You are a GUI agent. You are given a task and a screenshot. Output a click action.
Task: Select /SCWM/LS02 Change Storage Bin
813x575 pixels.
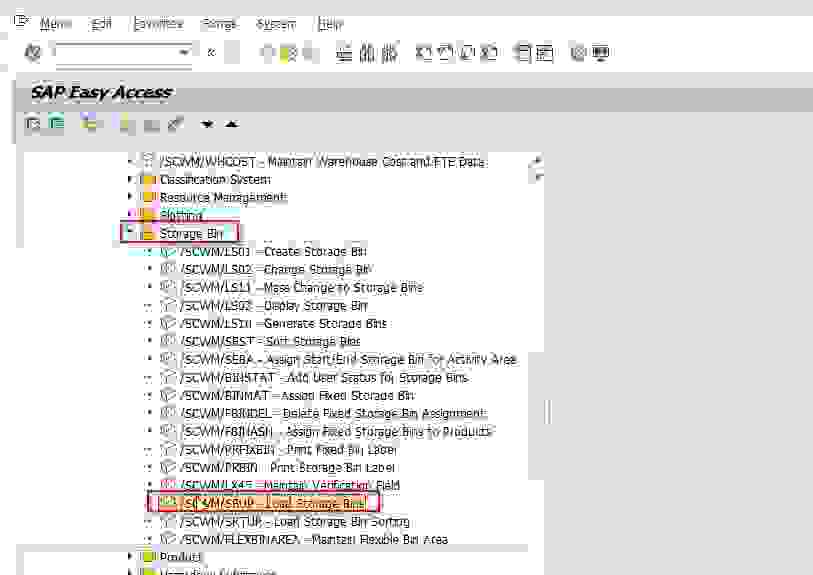(275, 270)
